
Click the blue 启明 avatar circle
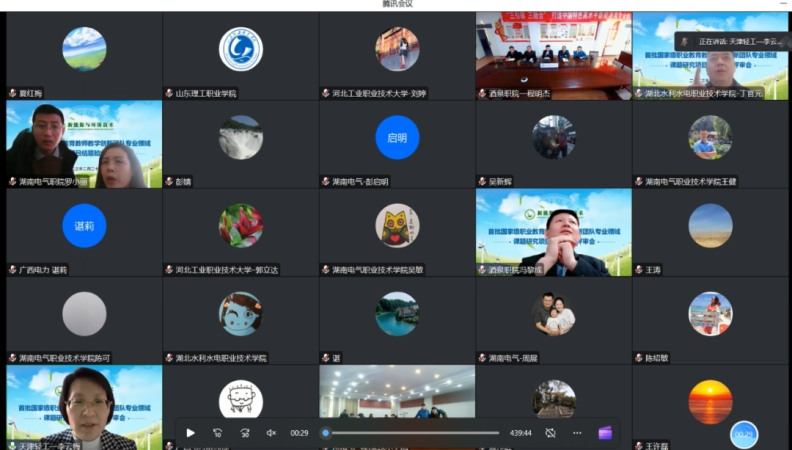397,137
